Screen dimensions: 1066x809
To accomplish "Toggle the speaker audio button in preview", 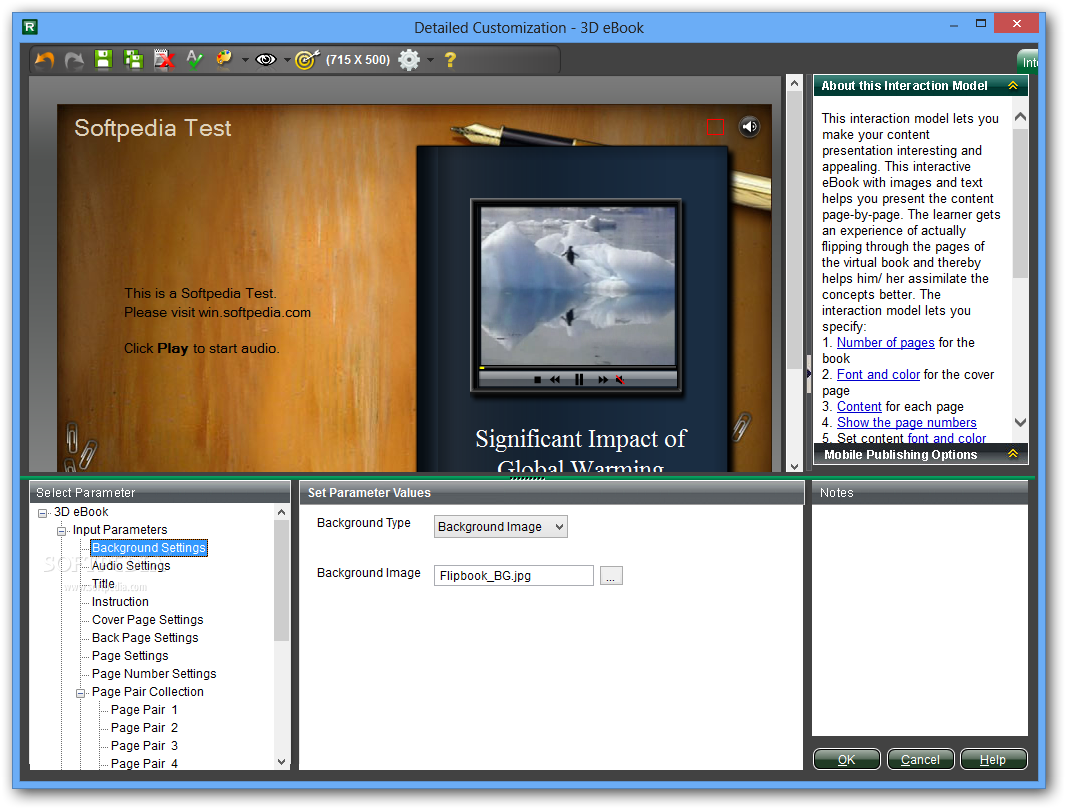I will [749, 126].
